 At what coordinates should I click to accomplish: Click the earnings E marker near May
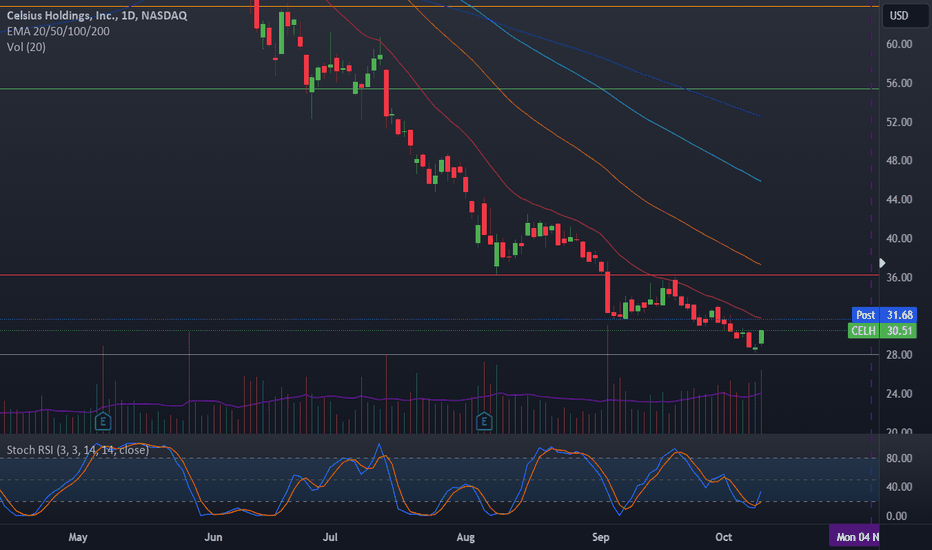103,422
